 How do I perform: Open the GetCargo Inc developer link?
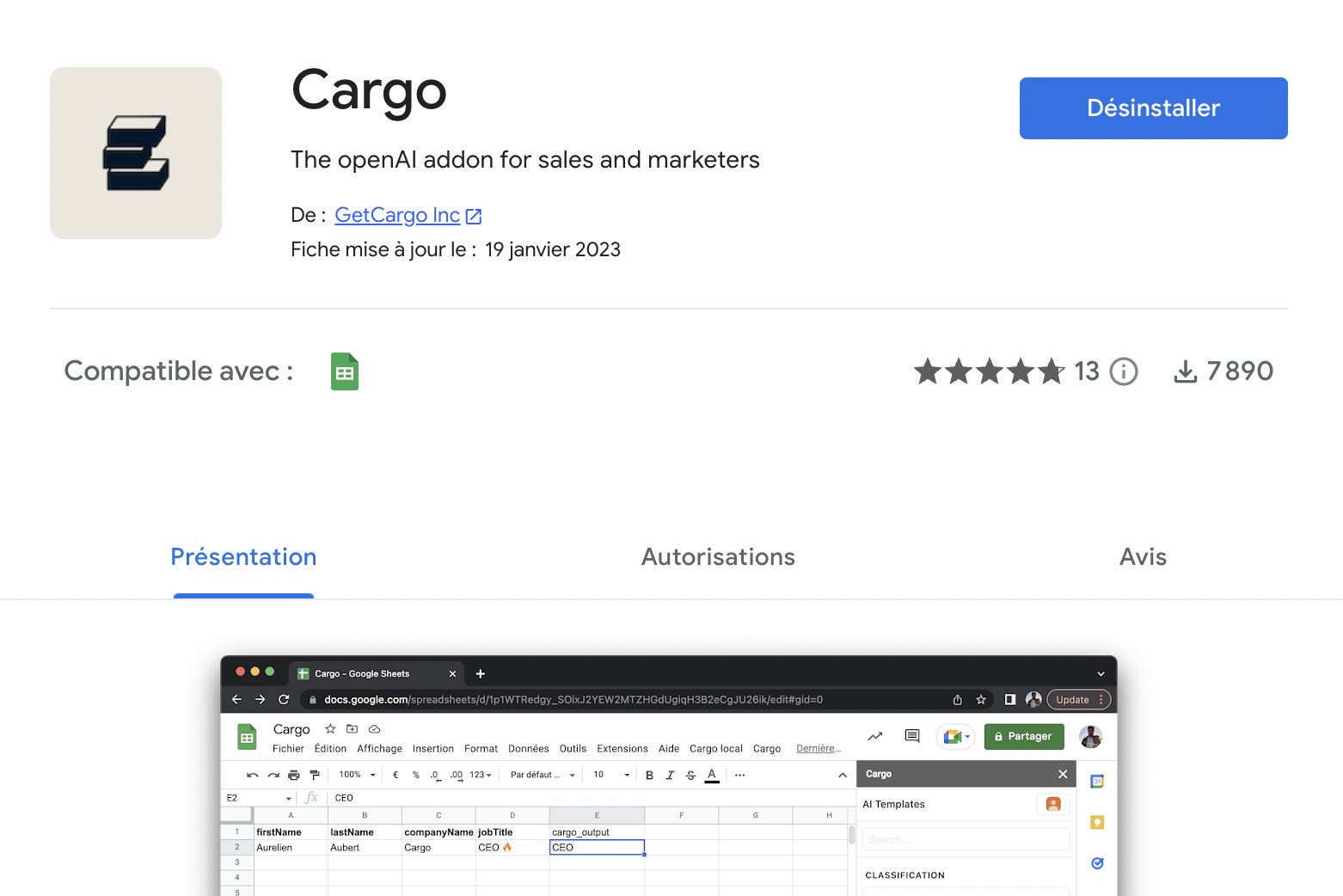398,215
